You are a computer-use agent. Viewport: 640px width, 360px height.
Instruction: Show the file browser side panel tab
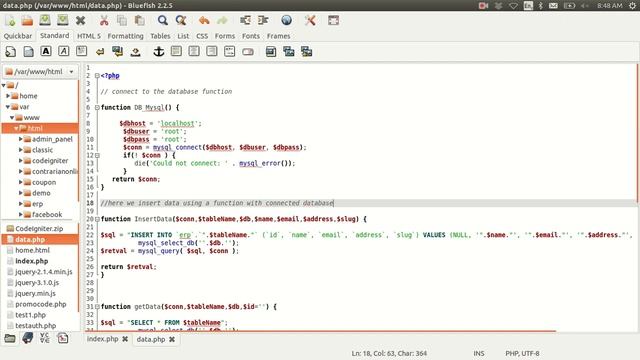(x=10, y=338)
